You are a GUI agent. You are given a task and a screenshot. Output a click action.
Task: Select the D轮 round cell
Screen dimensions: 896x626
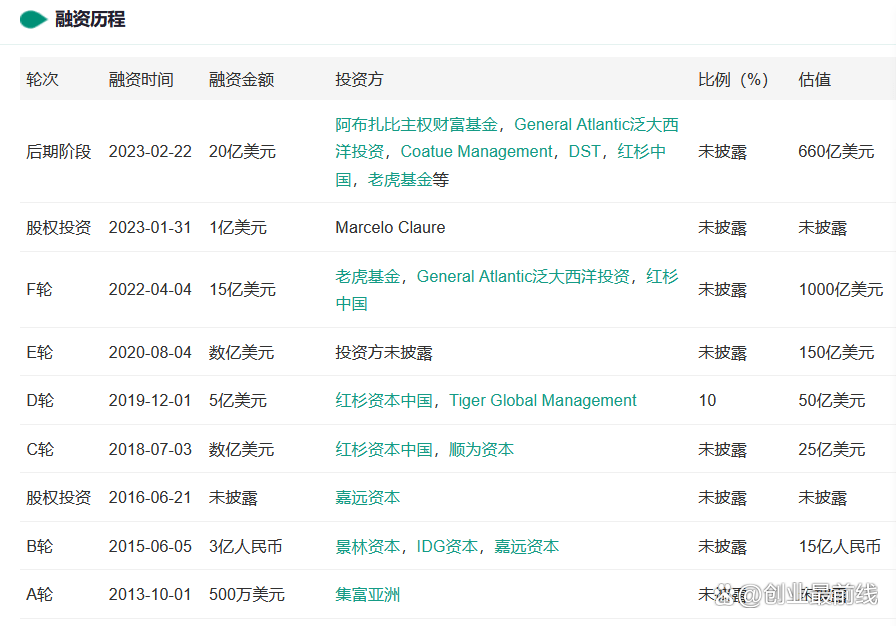(x=40, y=400)
